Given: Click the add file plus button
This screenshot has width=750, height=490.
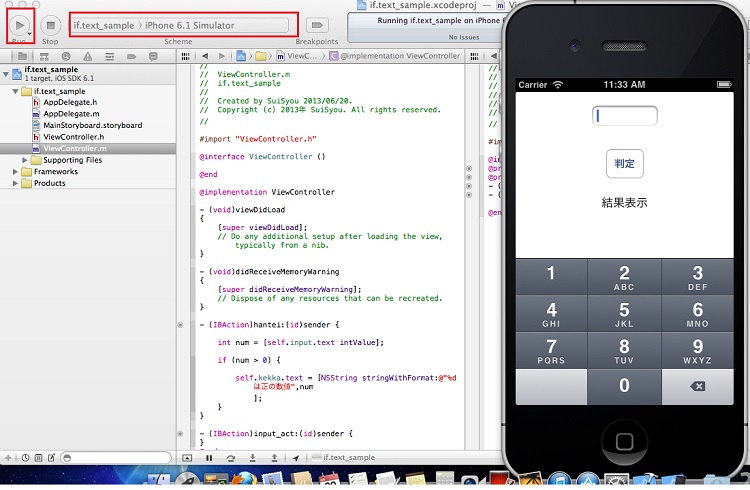Looking at the screenshot, I should pos(8,457).
